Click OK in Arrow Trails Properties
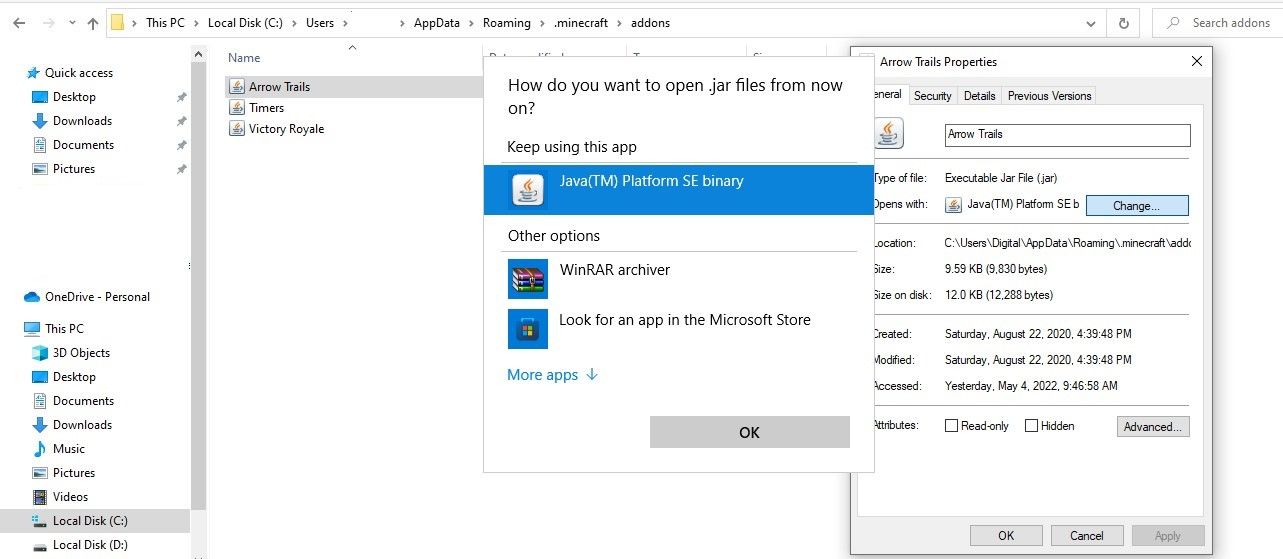Viewport: 1283px width, 559px height. click(x=1006, y=536)
